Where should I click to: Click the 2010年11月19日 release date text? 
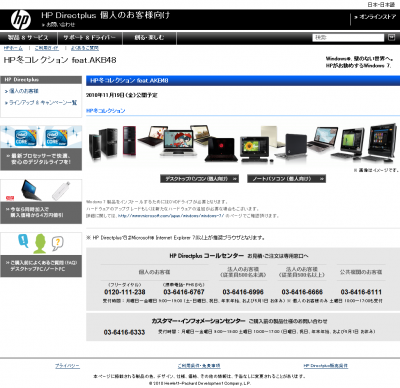122,95
